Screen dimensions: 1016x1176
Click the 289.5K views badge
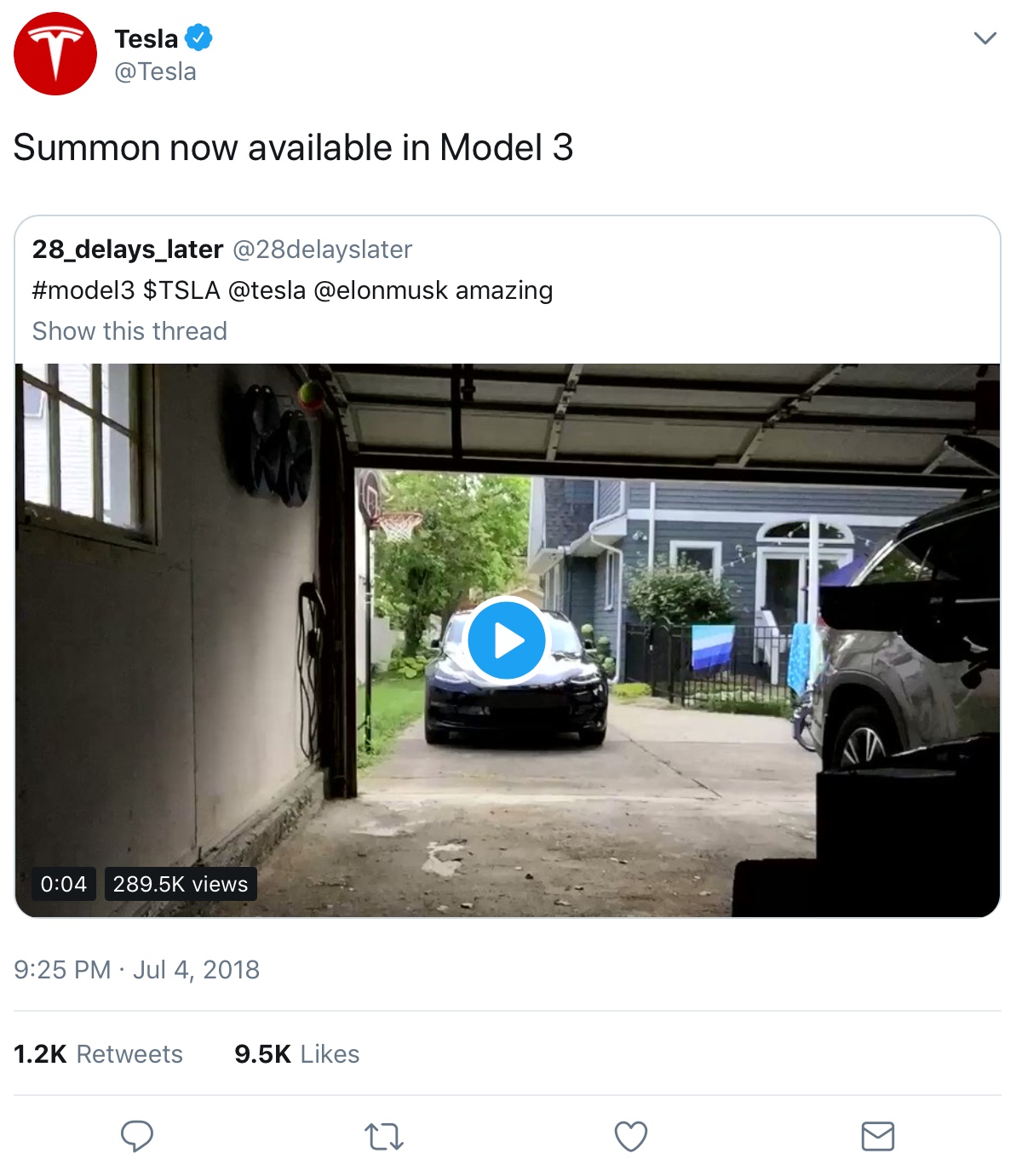pyautogui.click(x=181, y=884)
